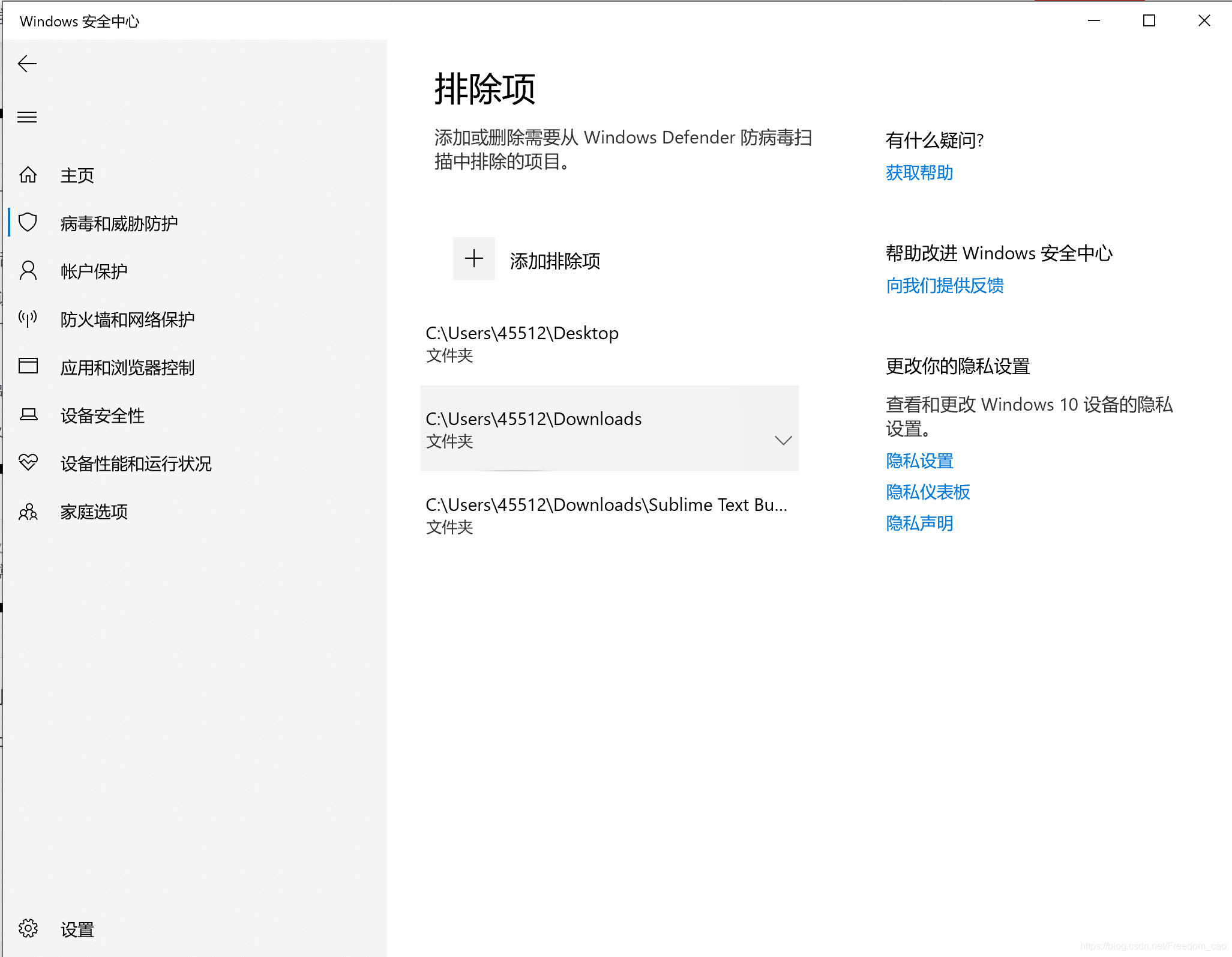1232x957 pixels.
Task: Click the shield icon for virus protection
Action: [28, 223]
